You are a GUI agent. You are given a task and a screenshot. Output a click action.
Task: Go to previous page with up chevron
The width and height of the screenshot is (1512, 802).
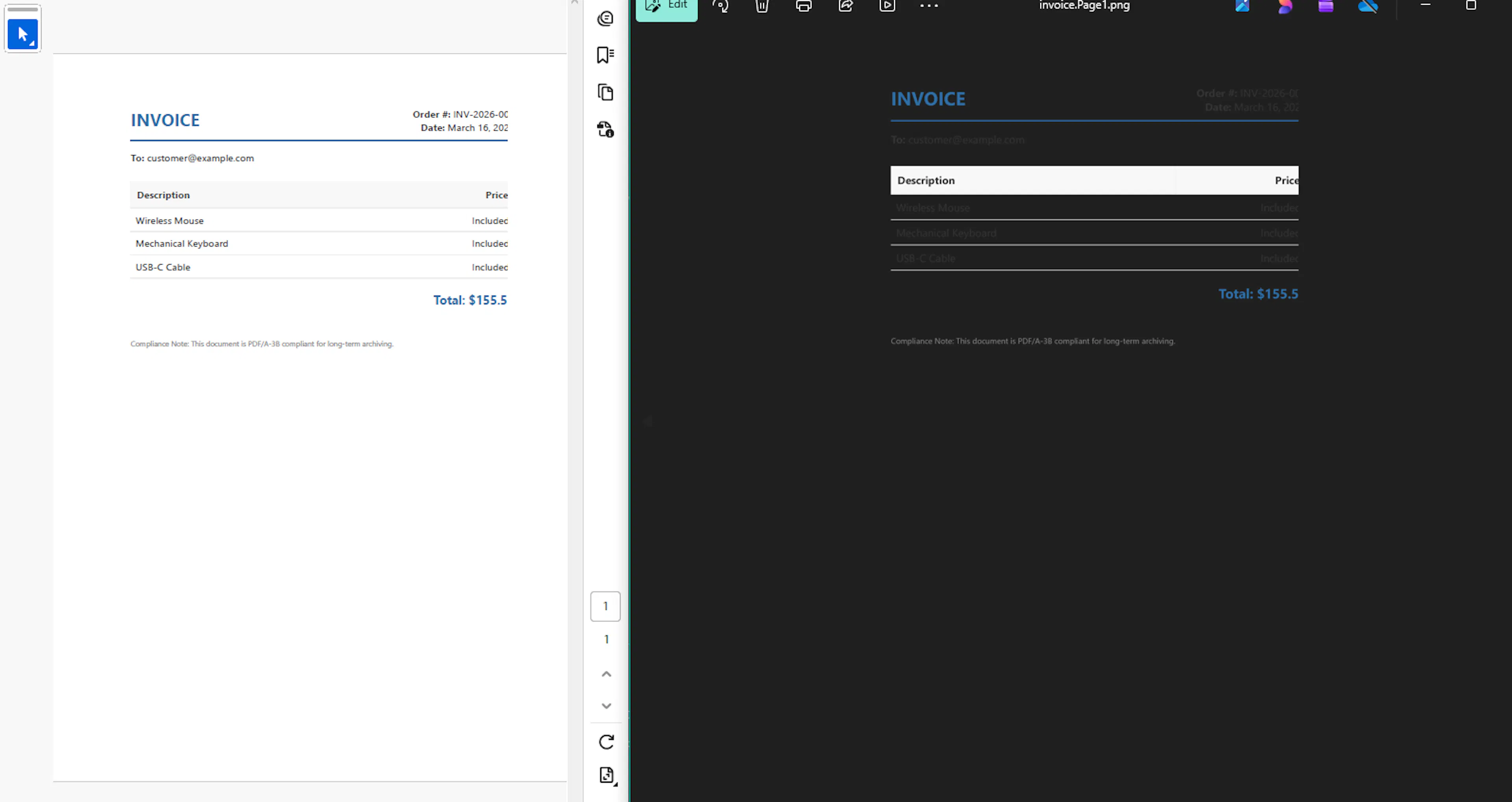point(606,674)
